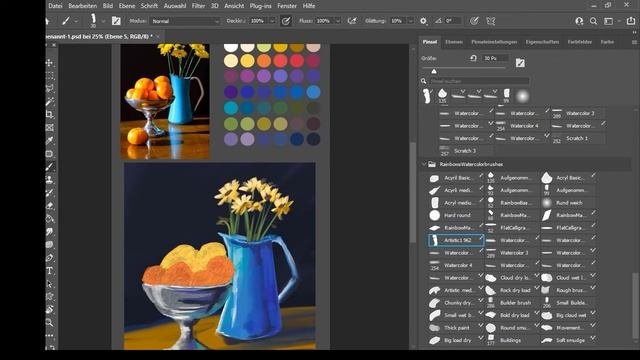Select the Zoom tool
Viewport: 640px width, 360px height.
coord(49,322)
